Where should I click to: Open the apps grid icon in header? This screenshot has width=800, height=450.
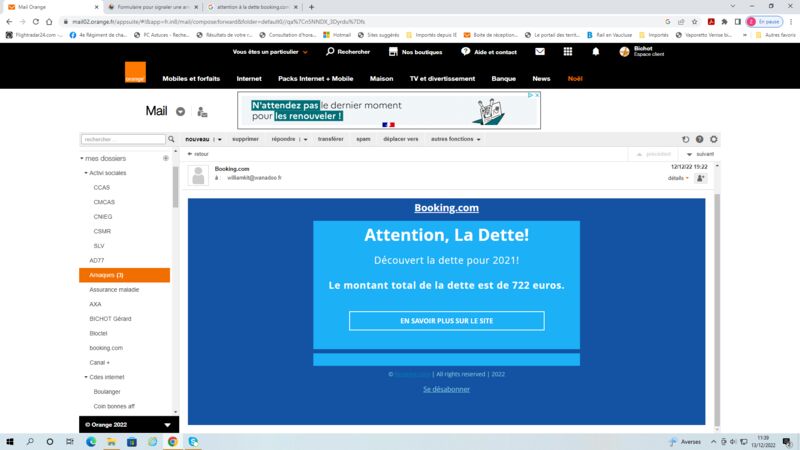567,52
